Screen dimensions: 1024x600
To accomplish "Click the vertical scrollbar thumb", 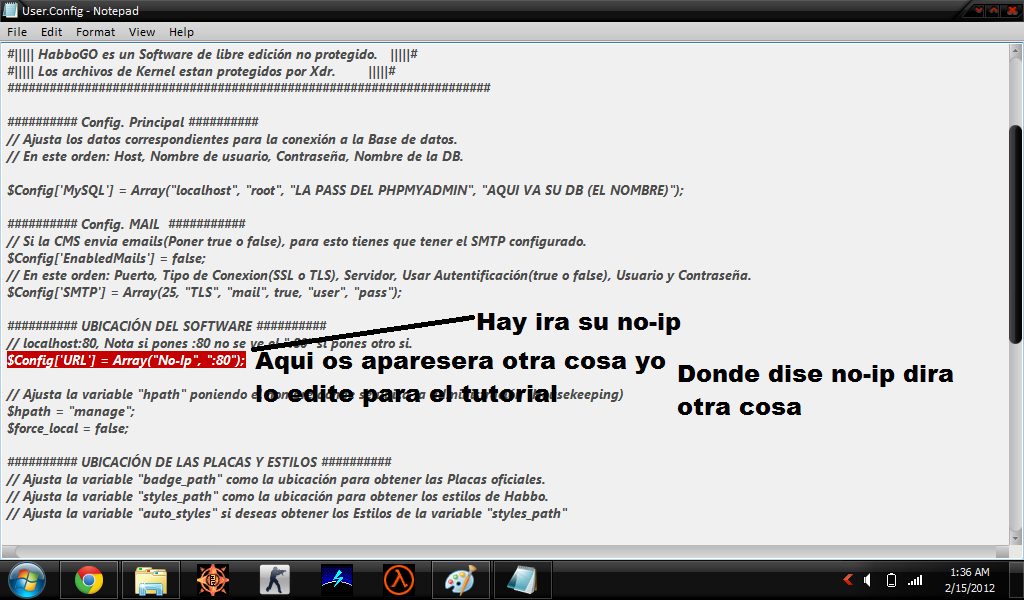I will [1016, 233].
